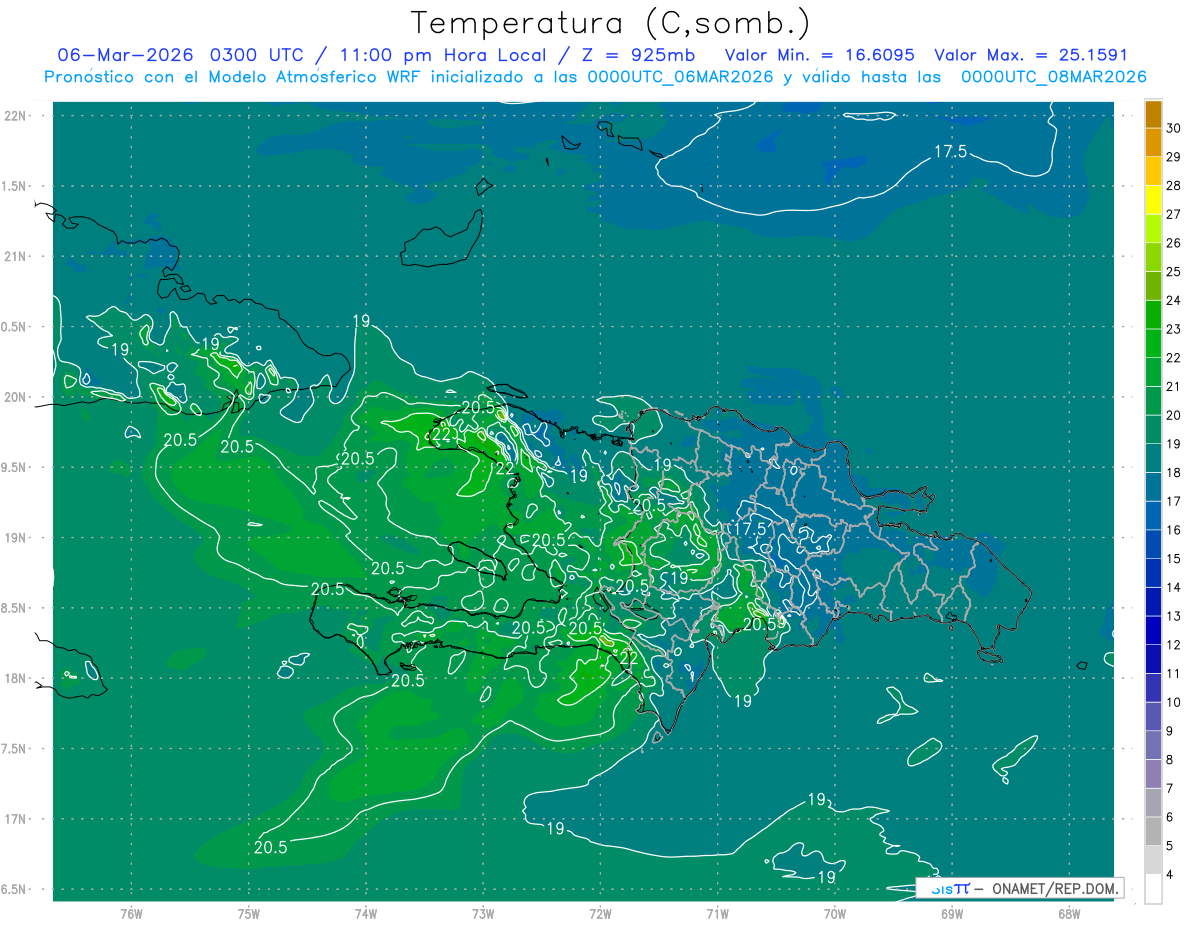Pick the gray color band between 5 and 6
Viewport: 1200px width, 927px height.
tap(1153, 832)
